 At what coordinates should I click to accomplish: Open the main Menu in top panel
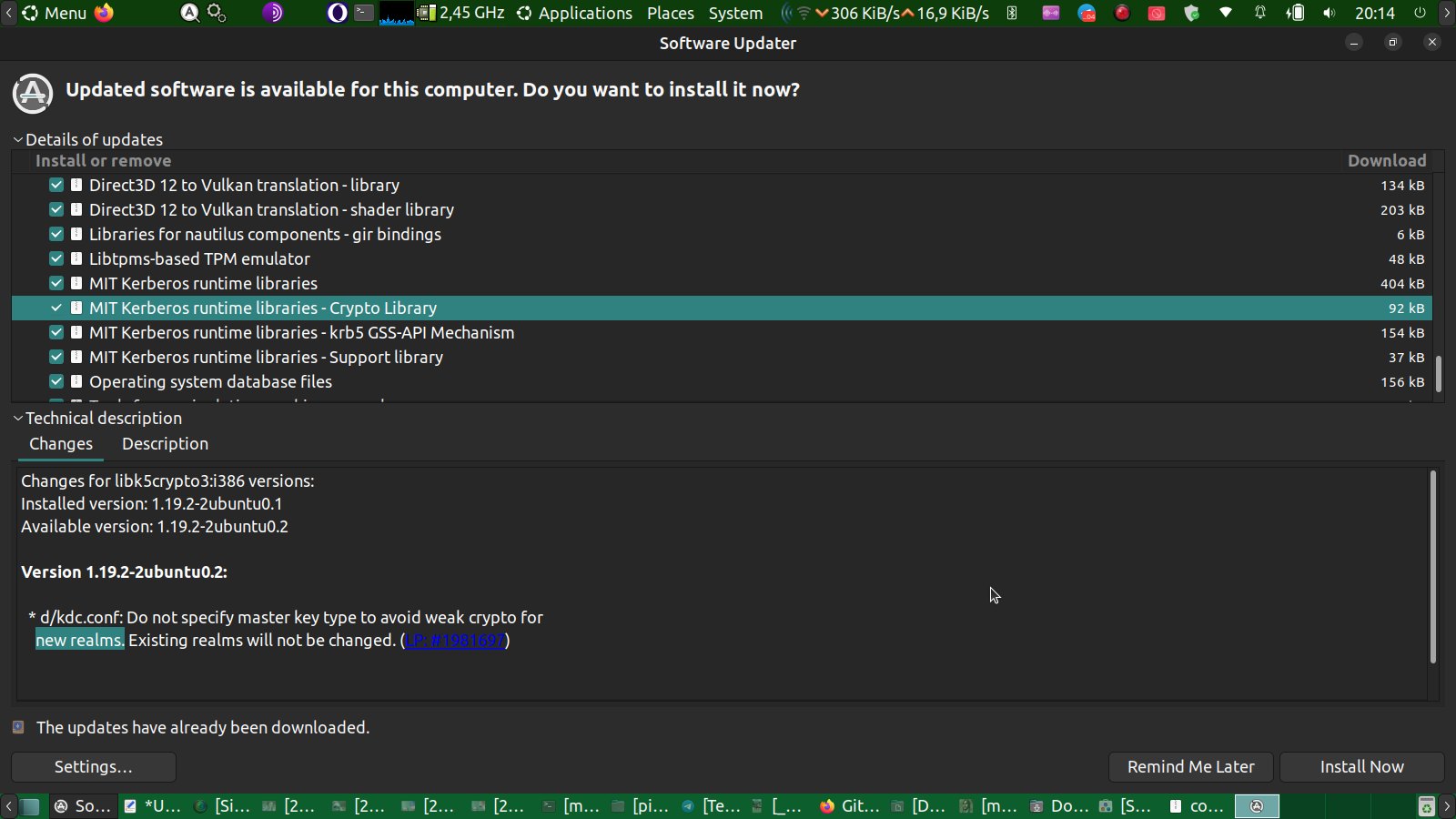click(54, 13)
